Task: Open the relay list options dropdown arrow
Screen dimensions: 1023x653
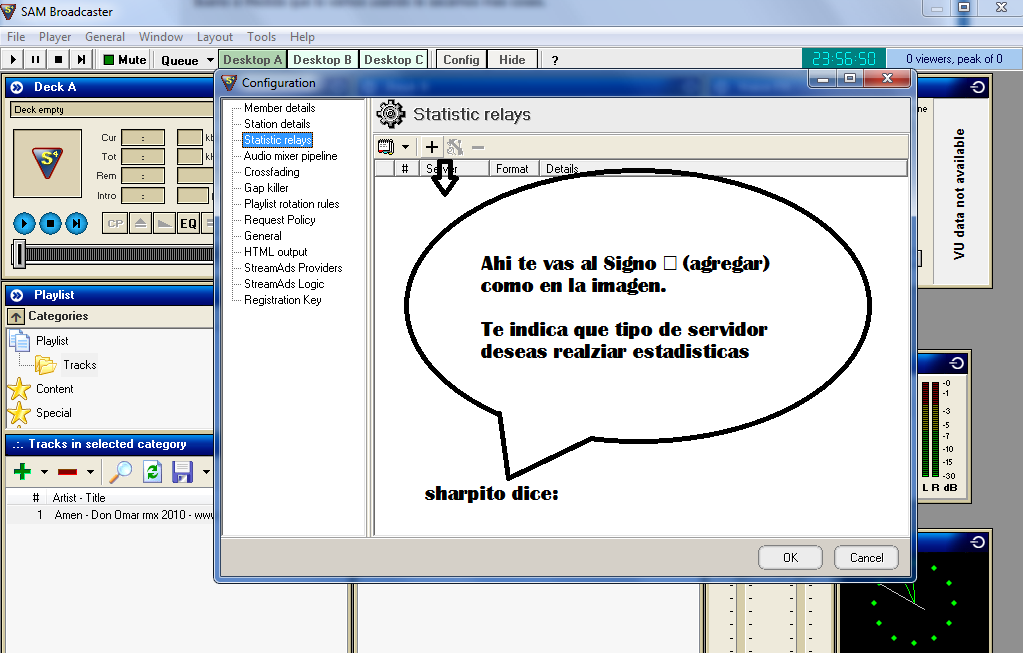Action: coord(405,147)
